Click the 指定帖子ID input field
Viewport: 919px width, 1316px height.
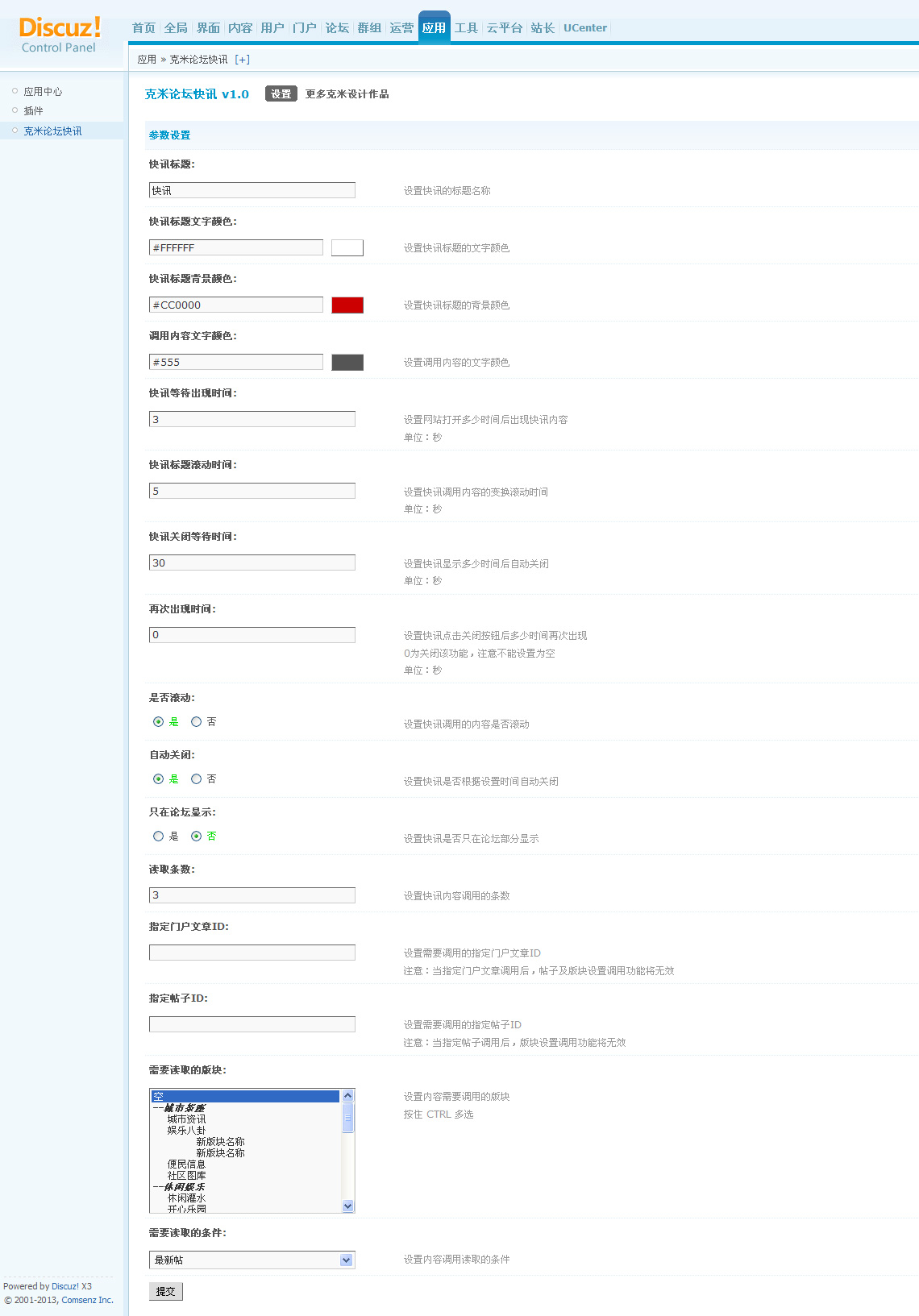point(252,1024)
